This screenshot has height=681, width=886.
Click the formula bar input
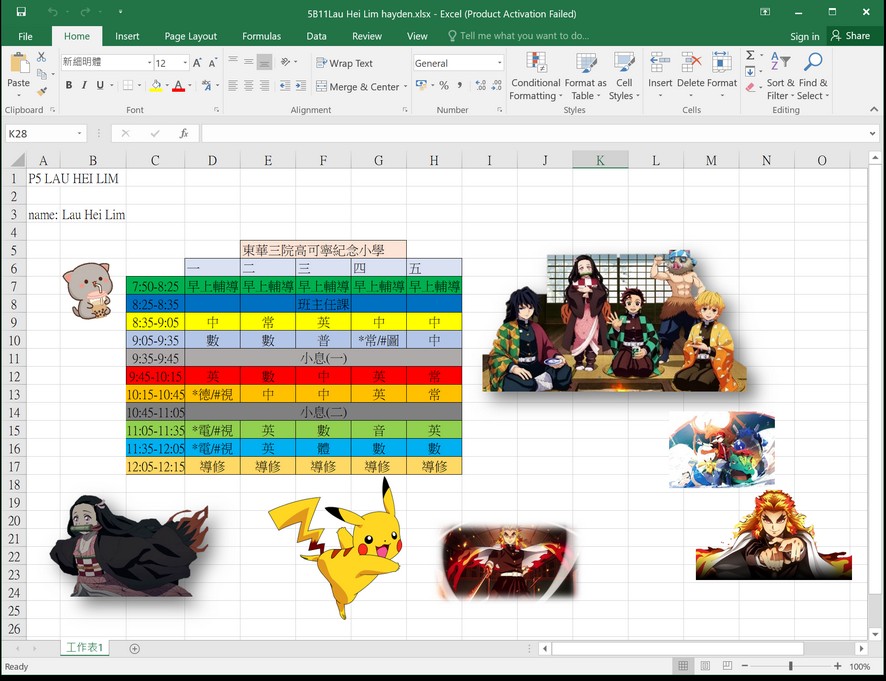[x=534, y=133]
